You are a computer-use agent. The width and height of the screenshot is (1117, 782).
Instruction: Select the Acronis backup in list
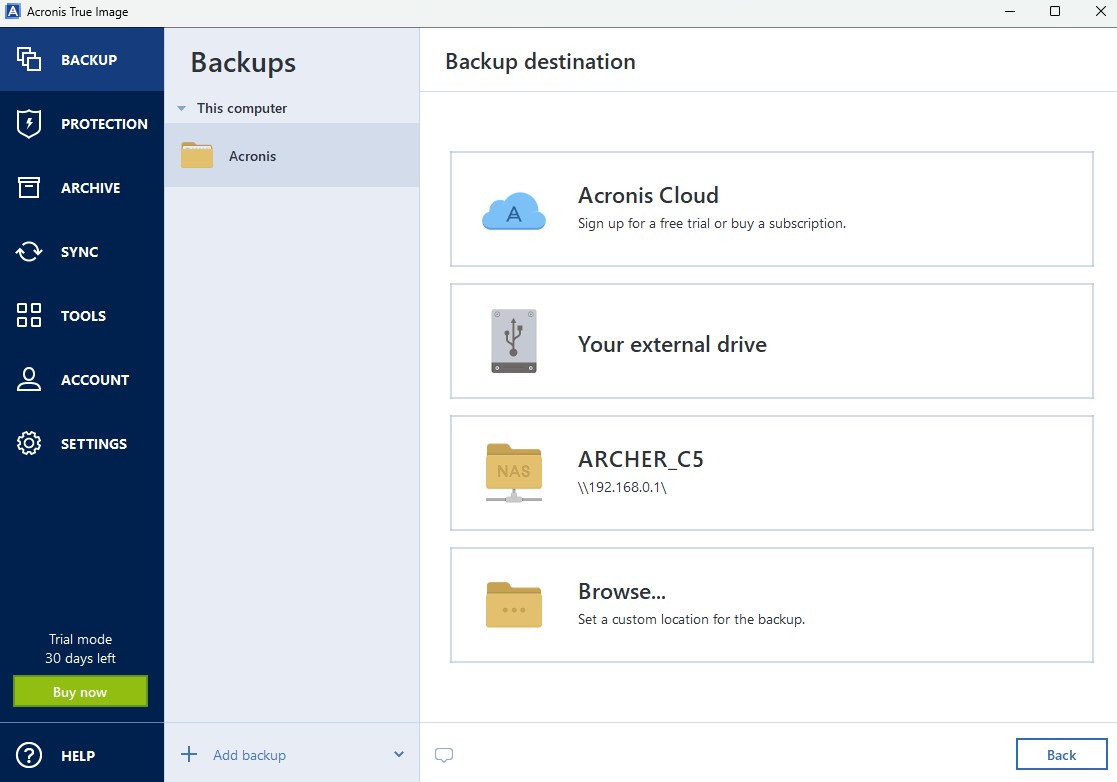click(291, 155)
